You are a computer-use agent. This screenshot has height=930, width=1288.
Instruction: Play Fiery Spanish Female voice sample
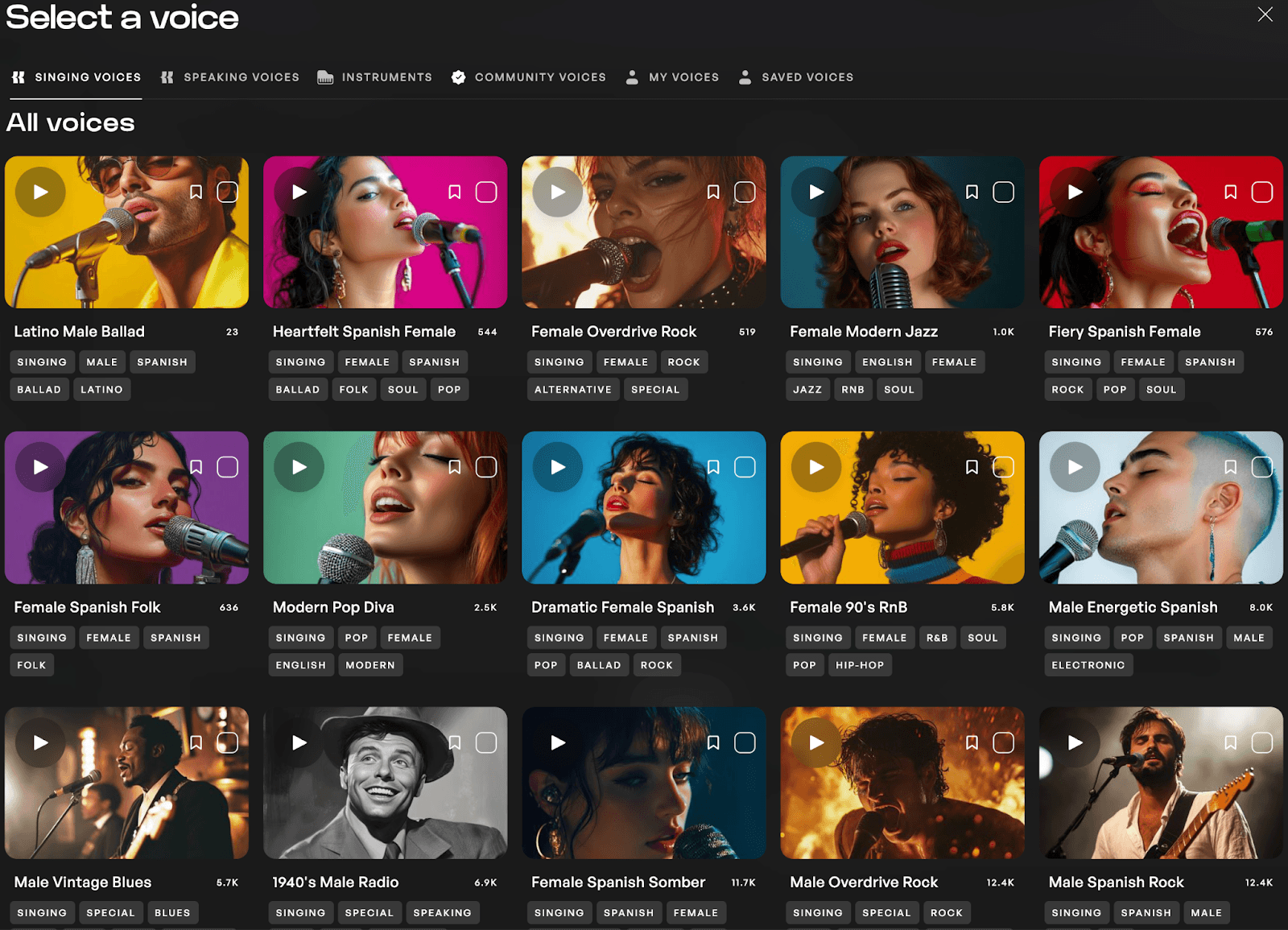1075,192
